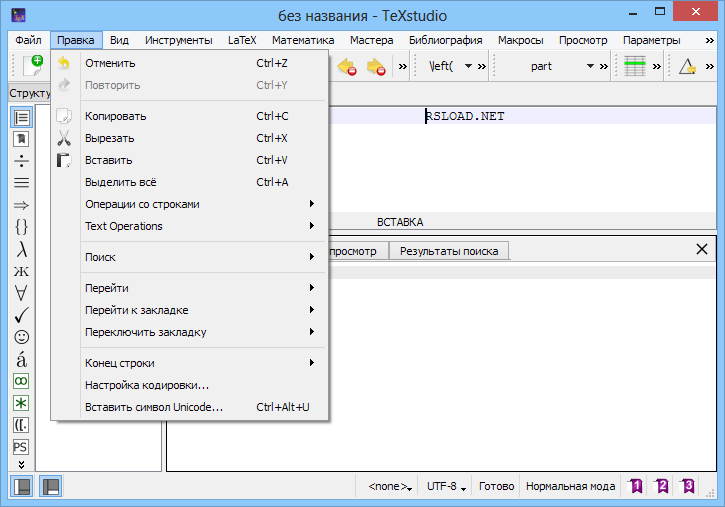Screen dimensions: 725x507
Task: Choose Выделить всё menu entry
Action: point(199,183)
